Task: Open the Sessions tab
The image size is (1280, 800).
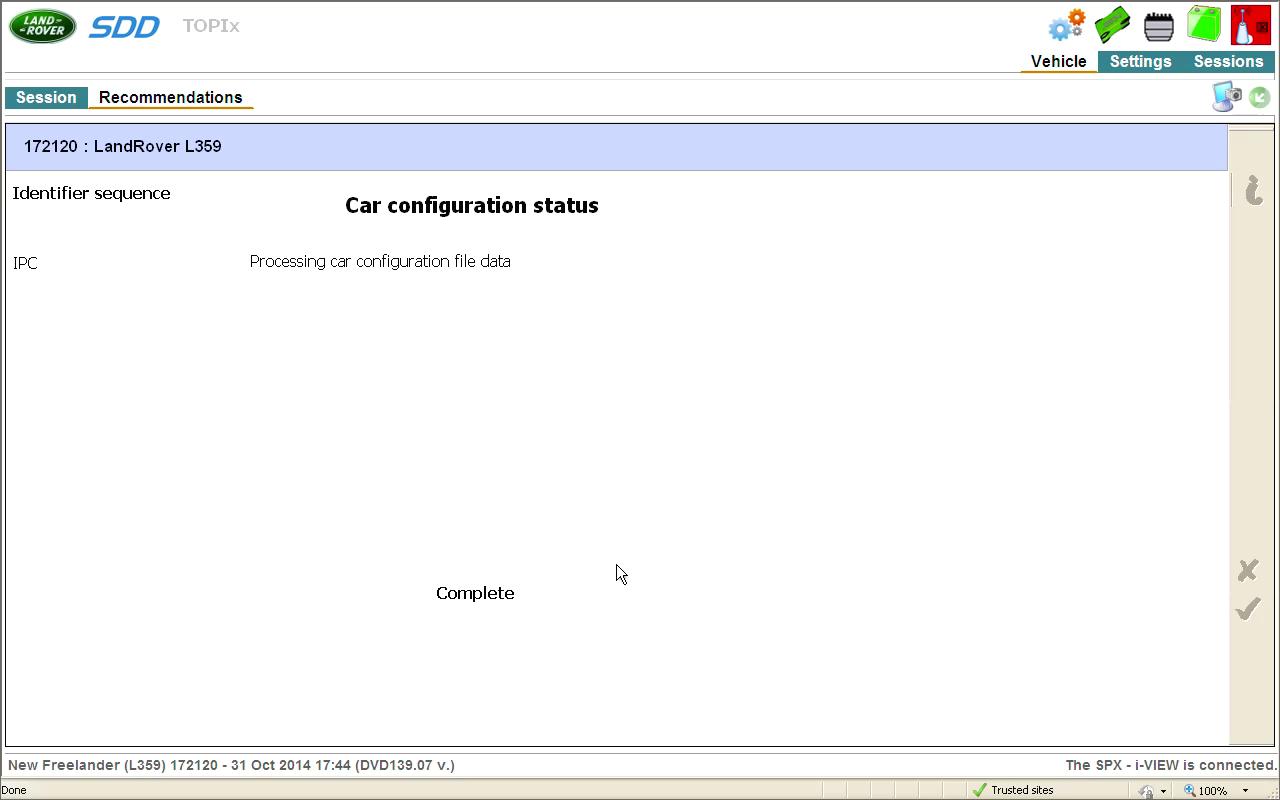Action: click(1228, 62)
